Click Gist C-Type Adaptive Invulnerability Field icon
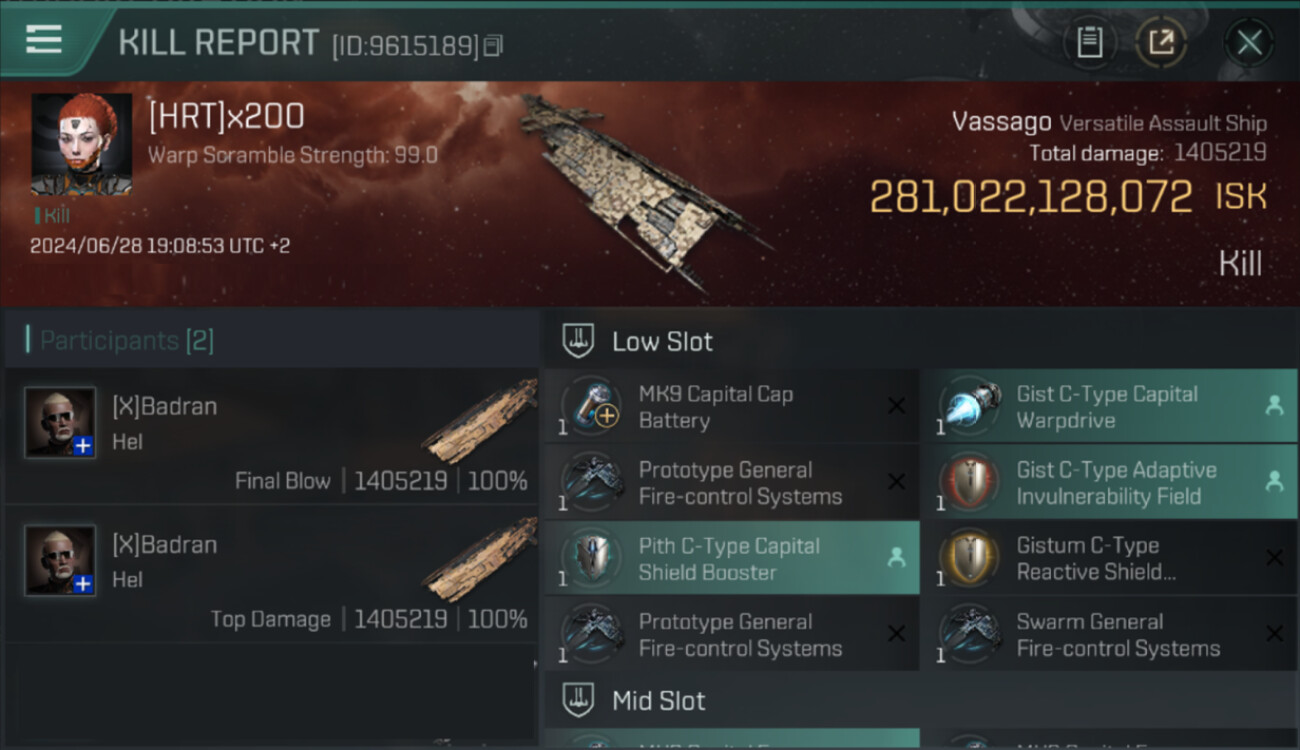The image size is (1300, 750). click(x=970, y=483)
